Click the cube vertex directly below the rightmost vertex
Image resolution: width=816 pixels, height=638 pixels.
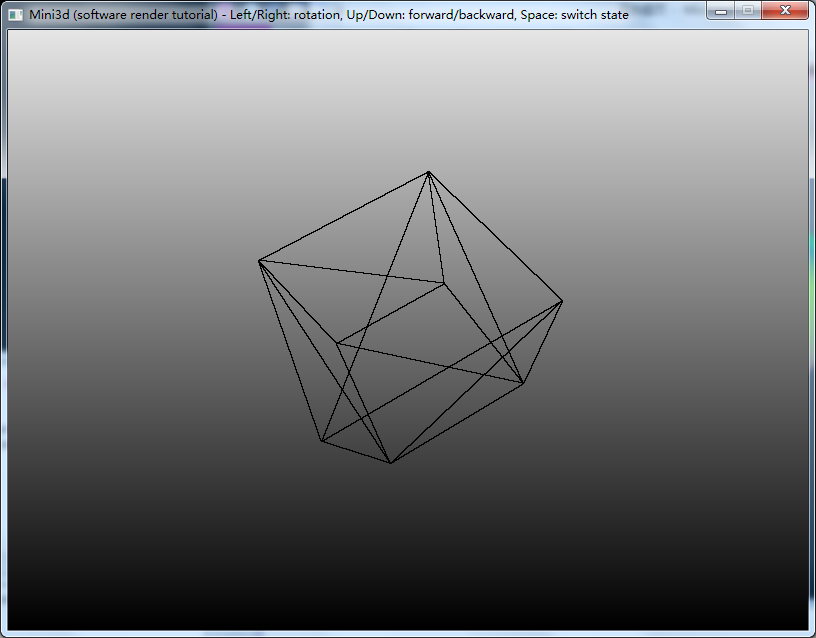[523, 383]
